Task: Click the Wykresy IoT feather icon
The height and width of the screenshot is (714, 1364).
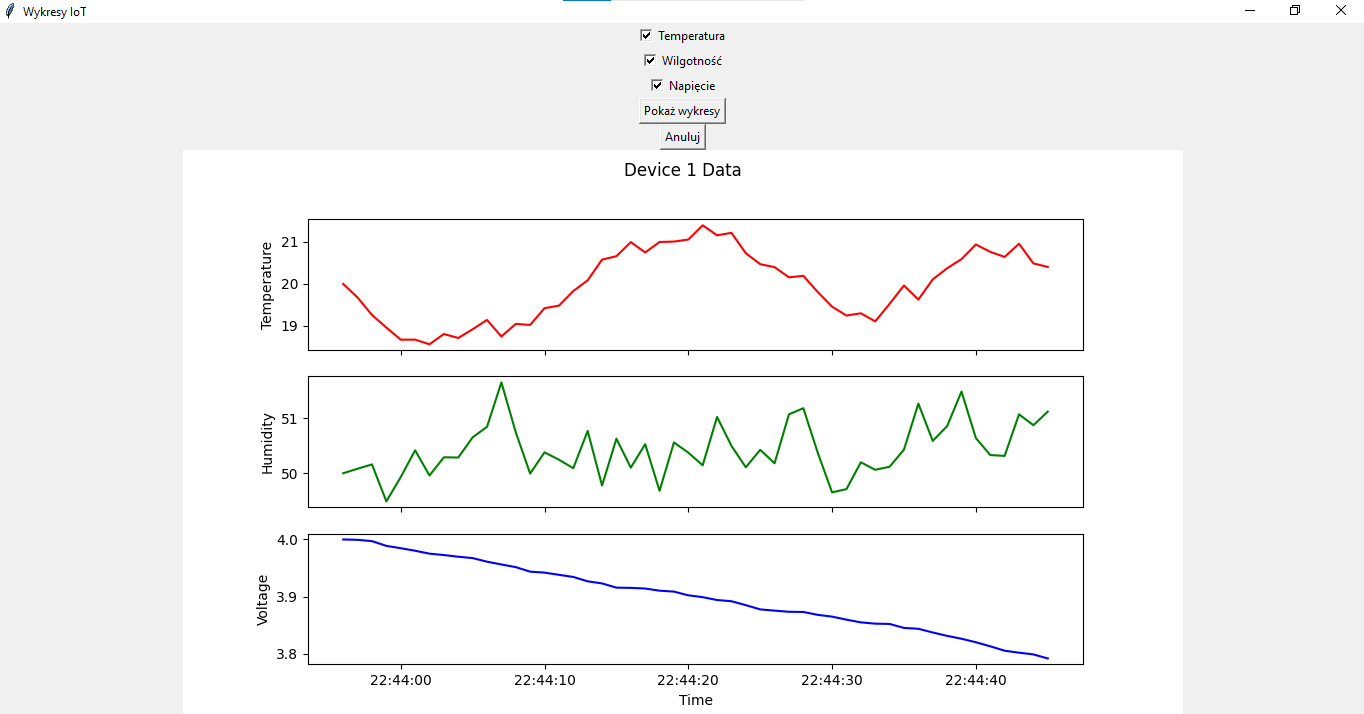Action: (10, 11)
